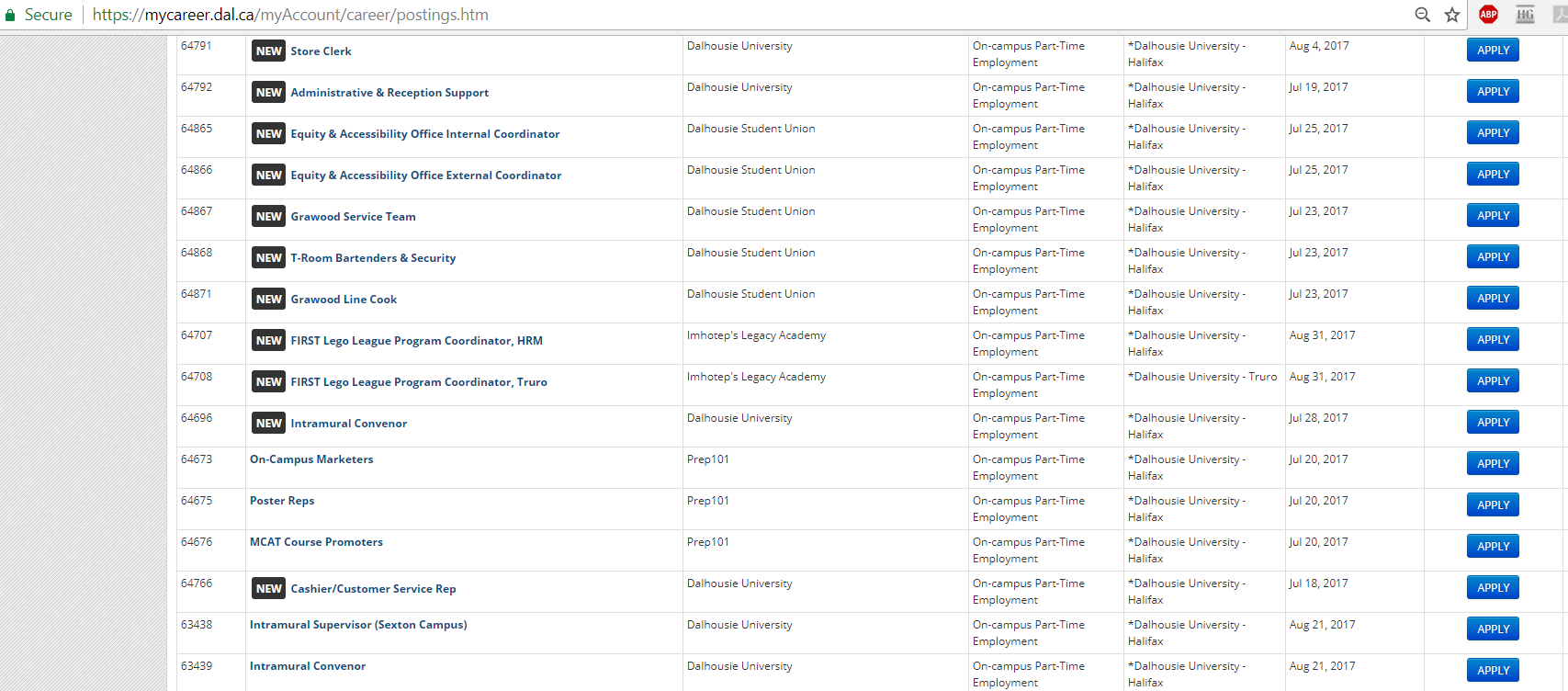Image resolution: width=1568 pixels, height=691 pixels.
Task: Select Imhotep's Legacy Academy in the HRM row
Action: pyautogui.click(x=756, y=335)
